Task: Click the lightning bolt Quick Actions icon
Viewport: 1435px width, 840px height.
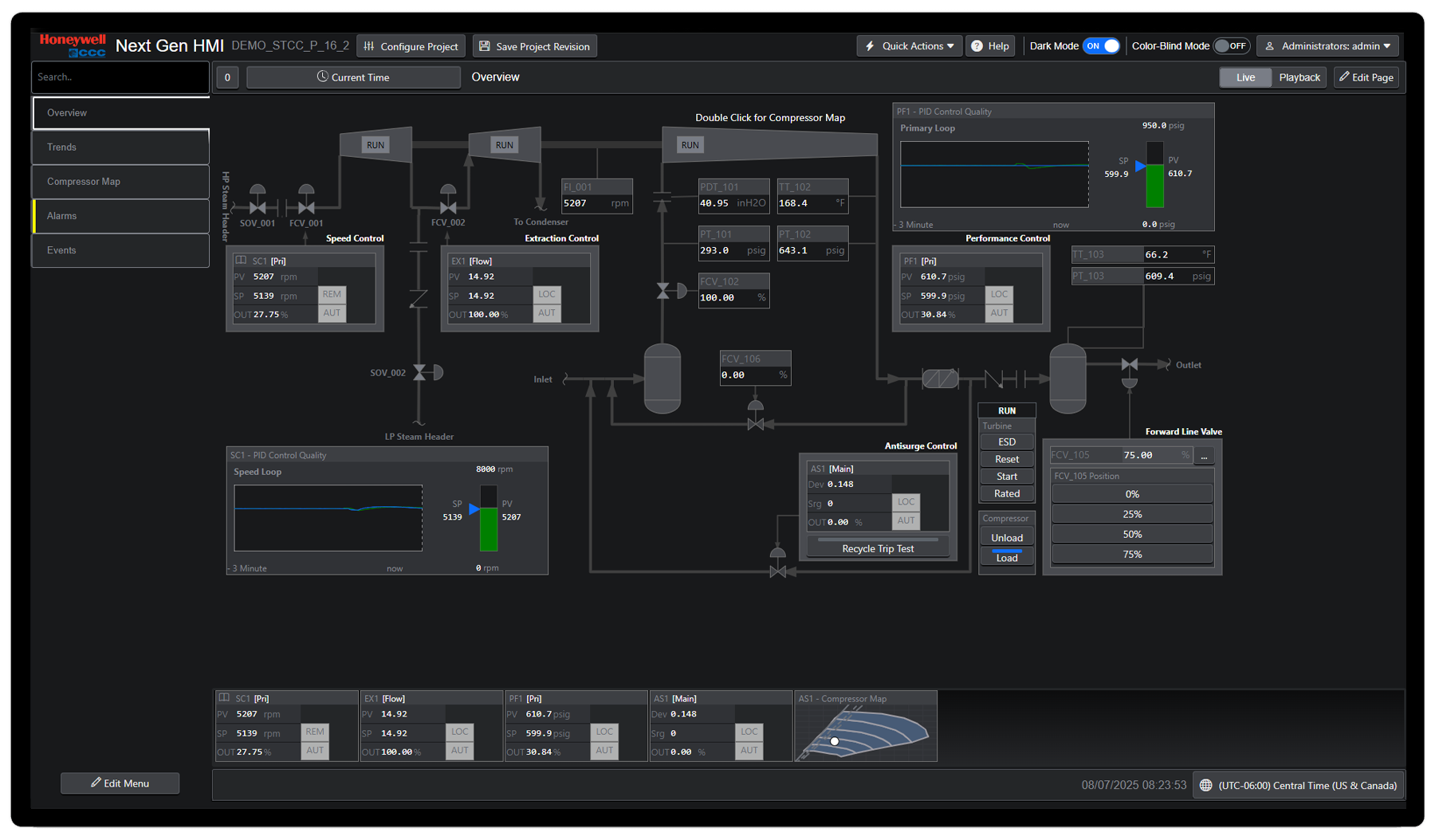Action: click(870, 45)
